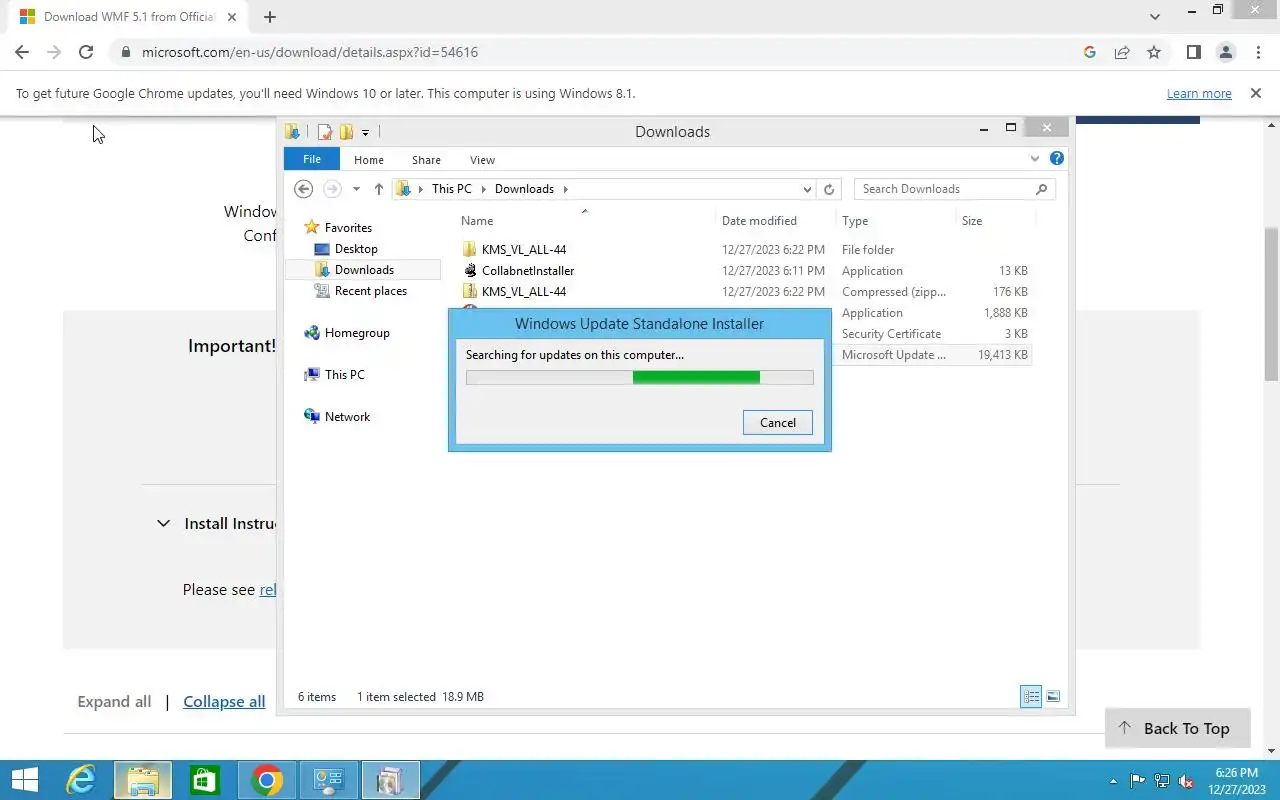Switch Explorer to large icons view
The image size is (1280, 800).
click(x=1052, y=697)
